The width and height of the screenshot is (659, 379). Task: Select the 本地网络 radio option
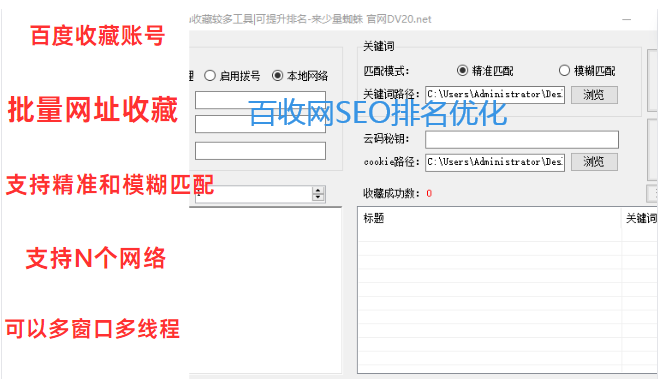[300, 76]
